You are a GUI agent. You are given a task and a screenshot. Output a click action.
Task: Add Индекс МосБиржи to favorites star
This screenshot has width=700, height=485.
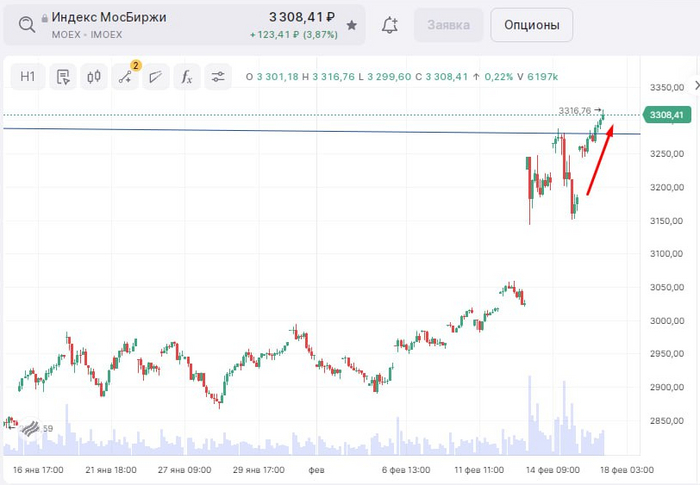351,24
